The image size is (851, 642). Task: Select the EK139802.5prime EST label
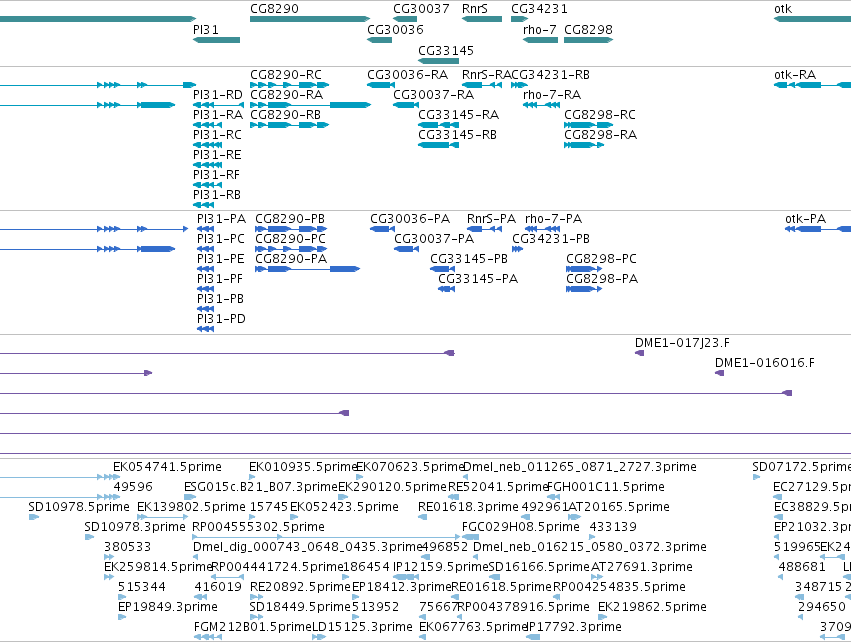click(191, 507)
